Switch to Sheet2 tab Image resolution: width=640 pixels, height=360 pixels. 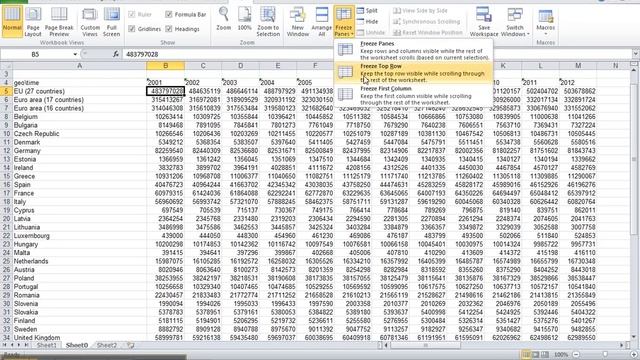point(107,345)
